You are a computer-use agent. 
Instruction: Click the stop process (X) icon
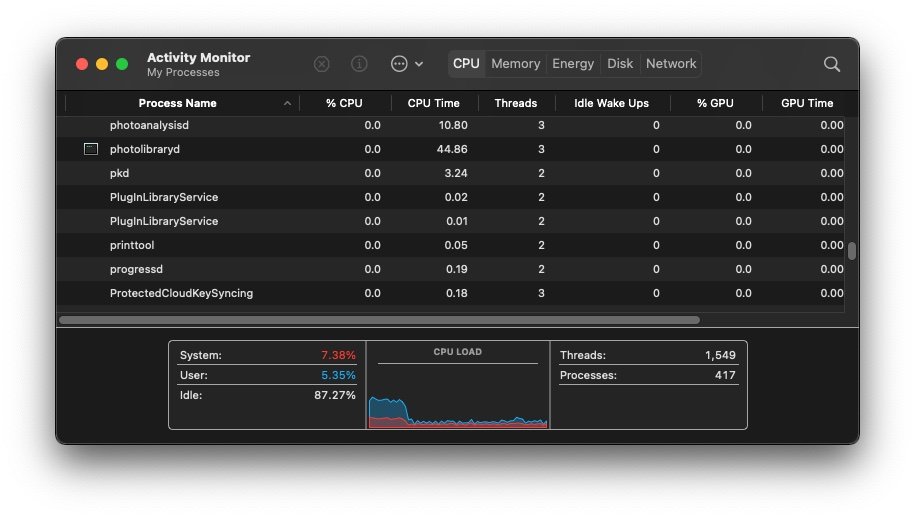coord(322,64)
